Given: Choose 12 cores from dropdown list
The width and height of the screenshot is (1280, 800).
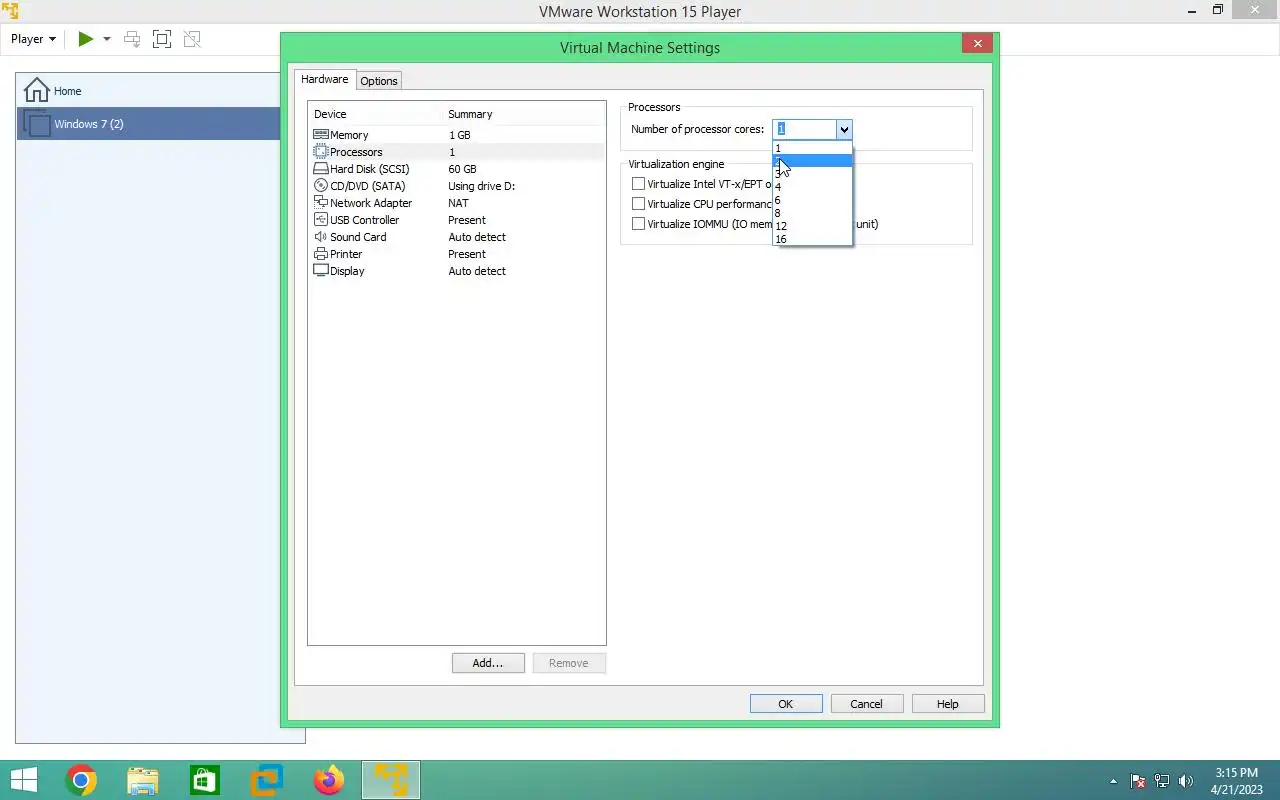Looking at the screenshot, I should click(812, 226).
